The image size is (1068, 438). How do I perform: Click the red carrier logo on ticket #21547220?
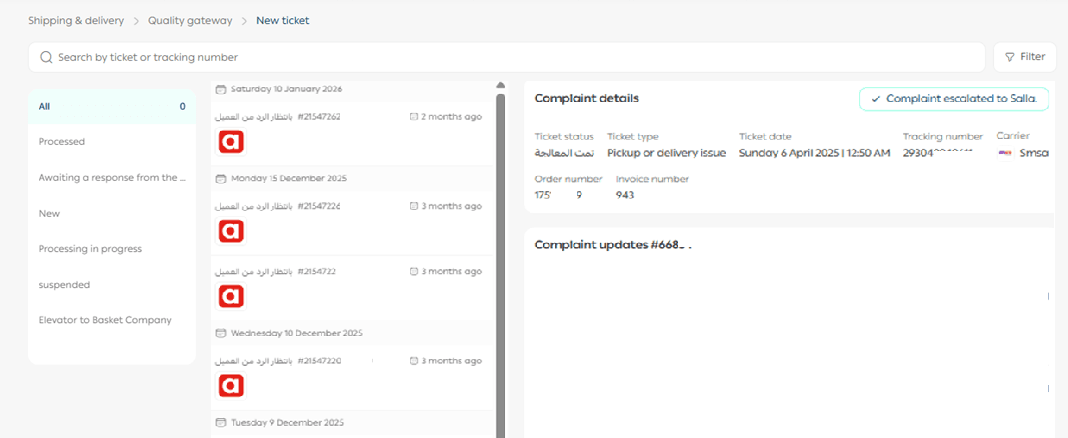point(231,385)
